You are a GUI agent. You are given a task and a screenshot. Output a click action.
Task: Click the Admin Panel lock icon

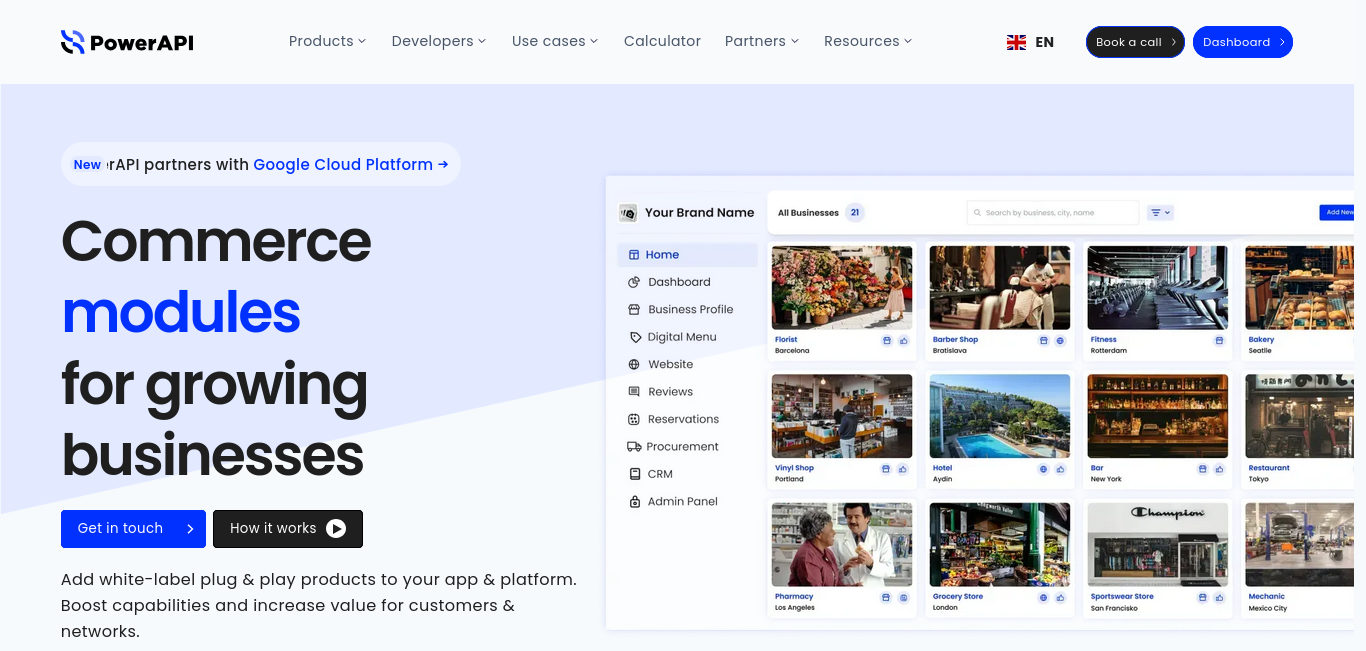[x=634, y=502]
